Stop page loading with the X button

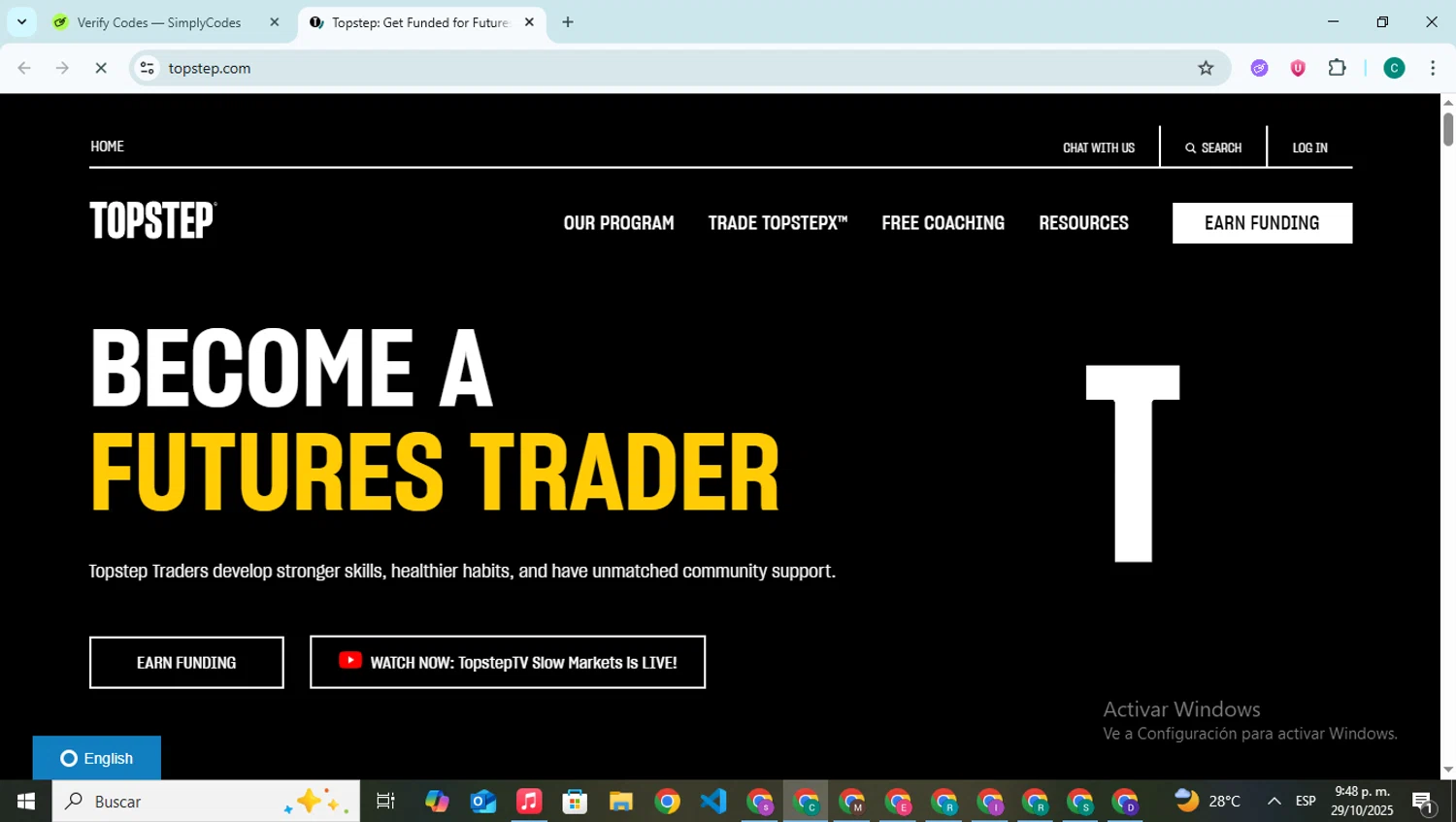click(x=100, y=68)
